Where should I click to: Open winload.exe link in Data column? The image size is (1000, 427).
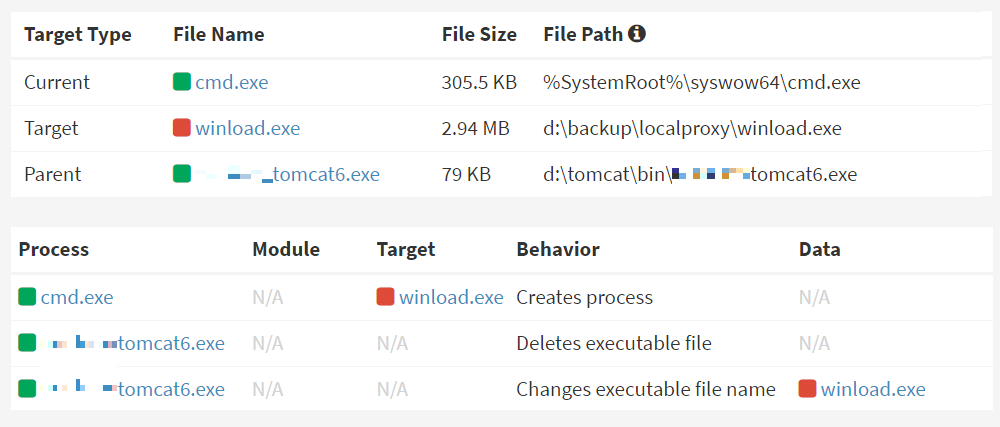(872, 389)
